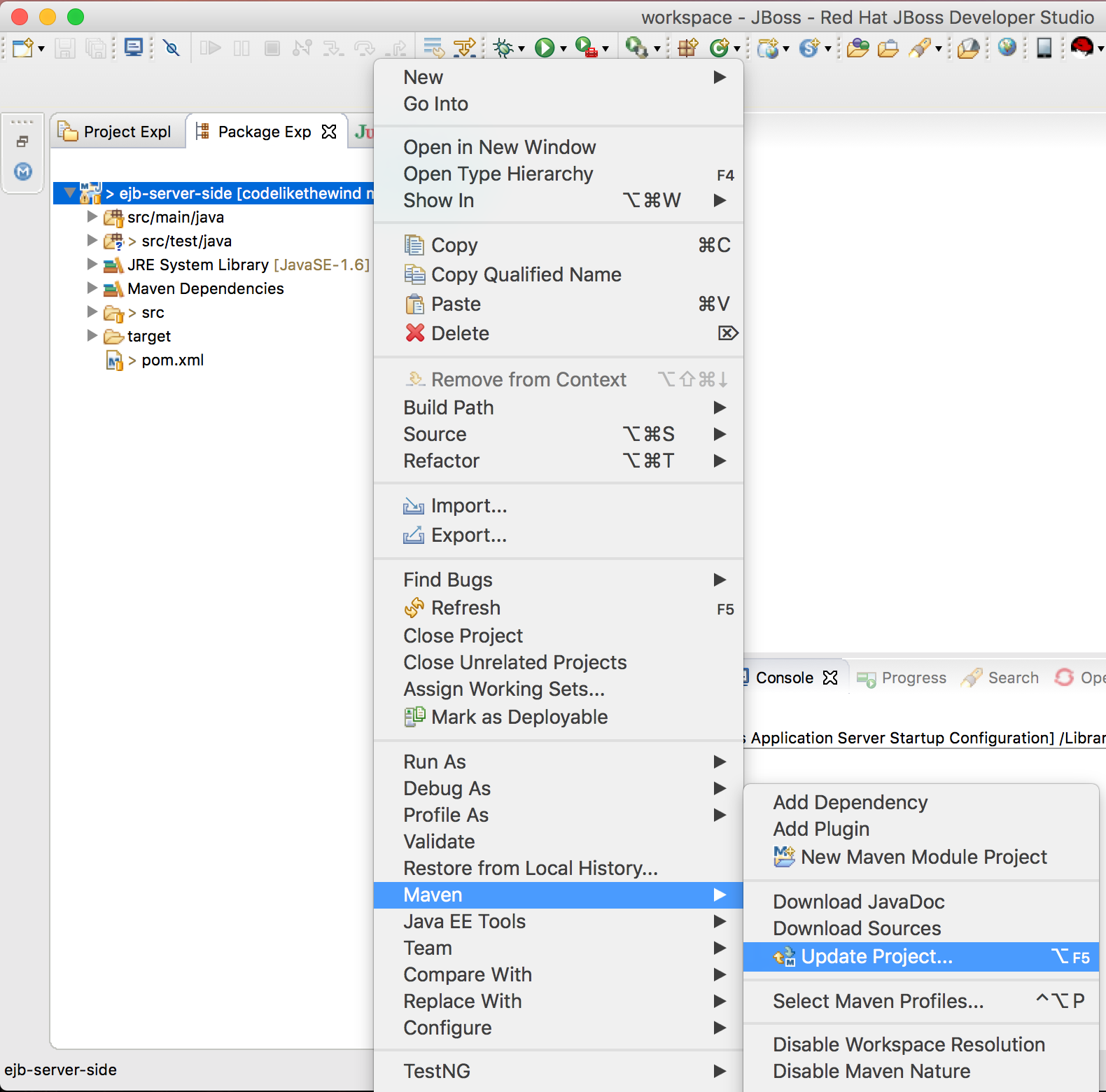Toggle Skip All Breakpoints icon
Screen dimensions: 1106x1092
(171, 48)
